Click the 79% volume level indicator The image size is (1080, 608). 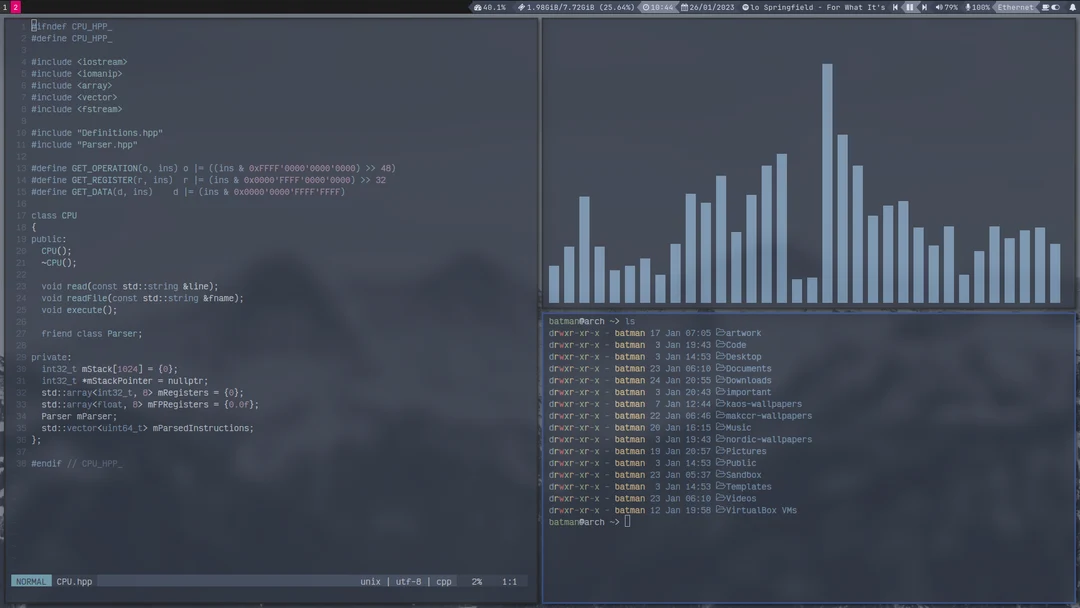[x=950, y=6]
